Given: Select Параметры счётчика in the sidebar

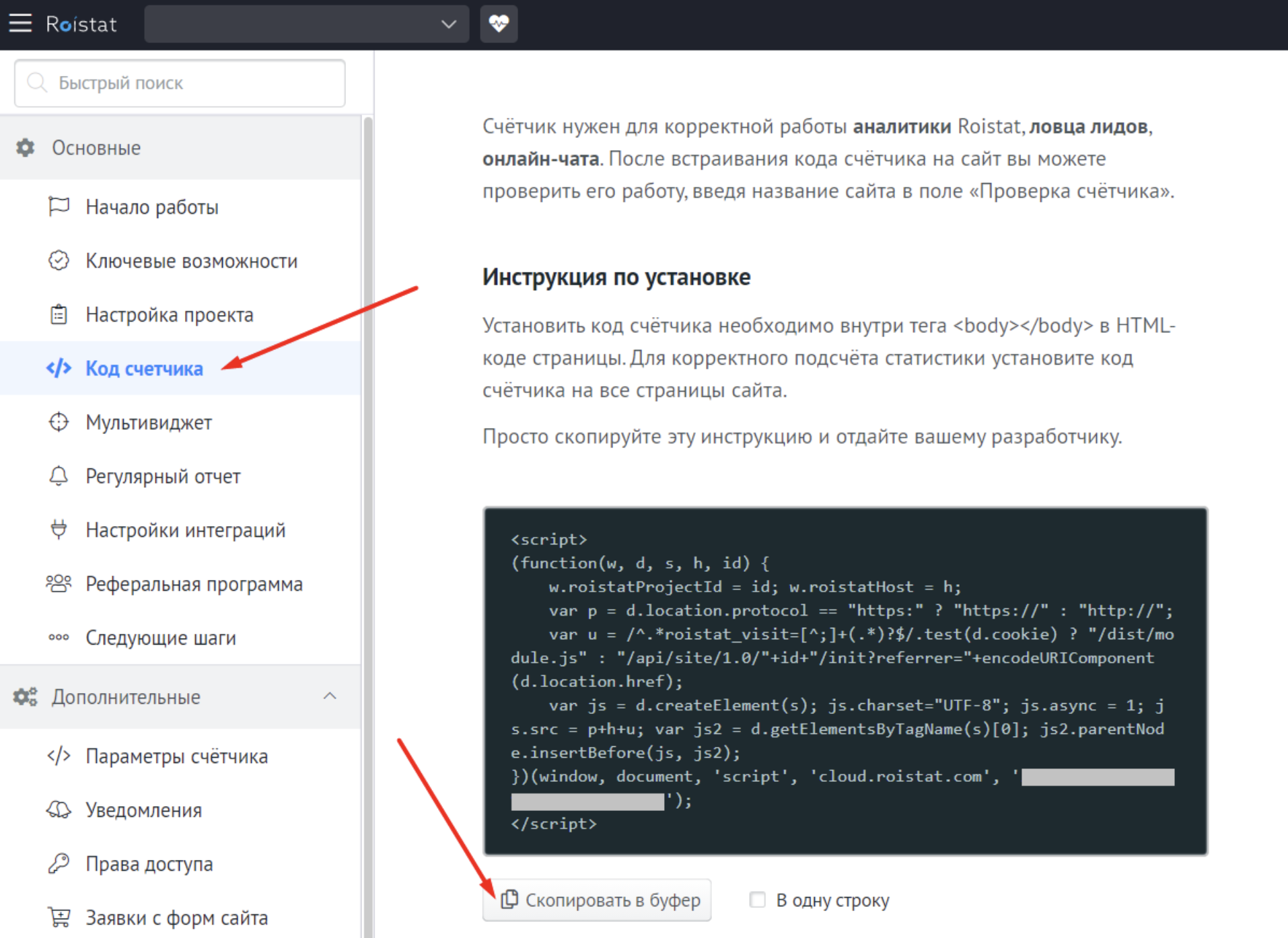Looking at the screenshot, I should tap(176, 756).
